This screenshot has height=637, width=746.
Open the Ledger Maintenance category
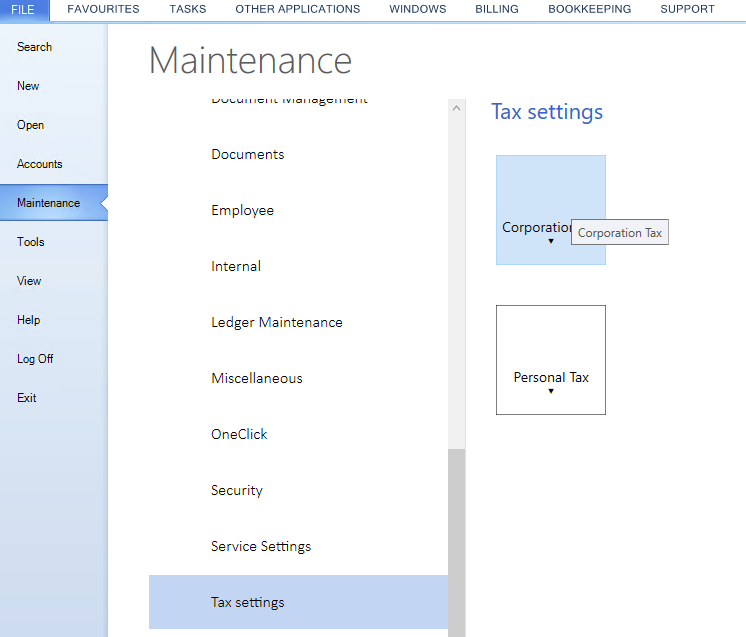[298, 322]
